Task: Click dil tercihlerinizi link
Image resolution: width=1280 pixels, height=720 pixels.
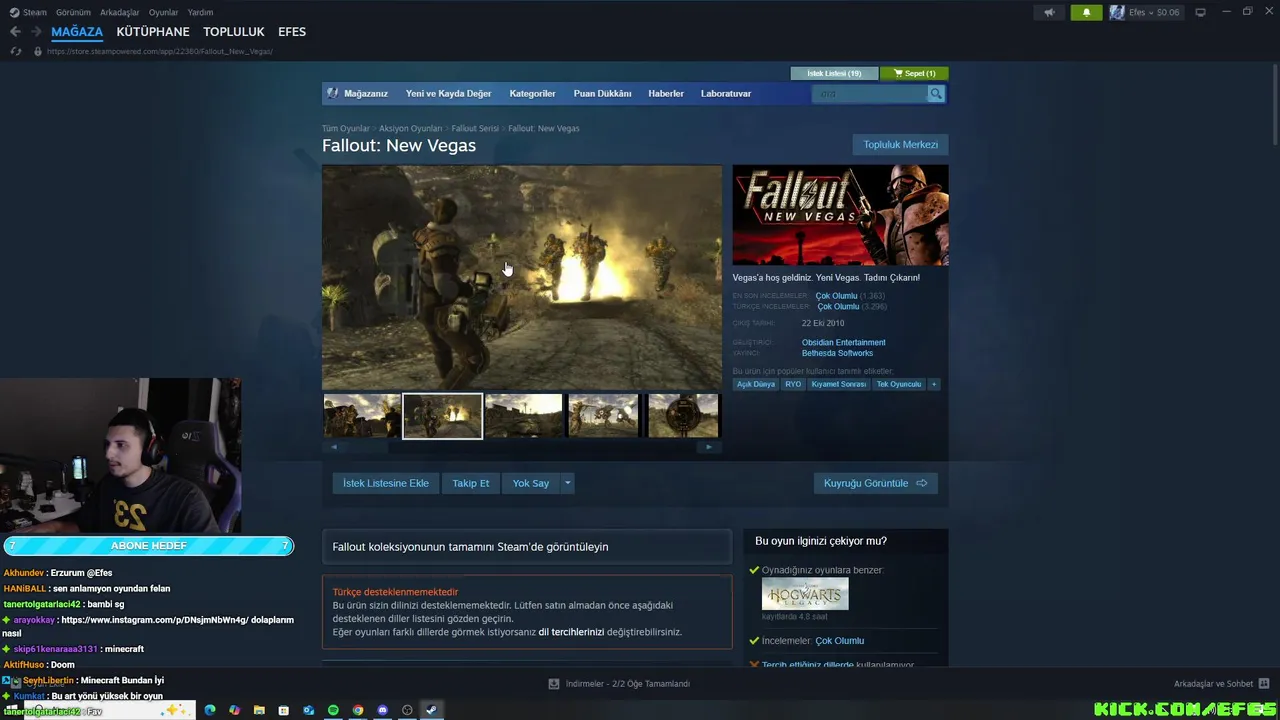Action: coord(571,632)
